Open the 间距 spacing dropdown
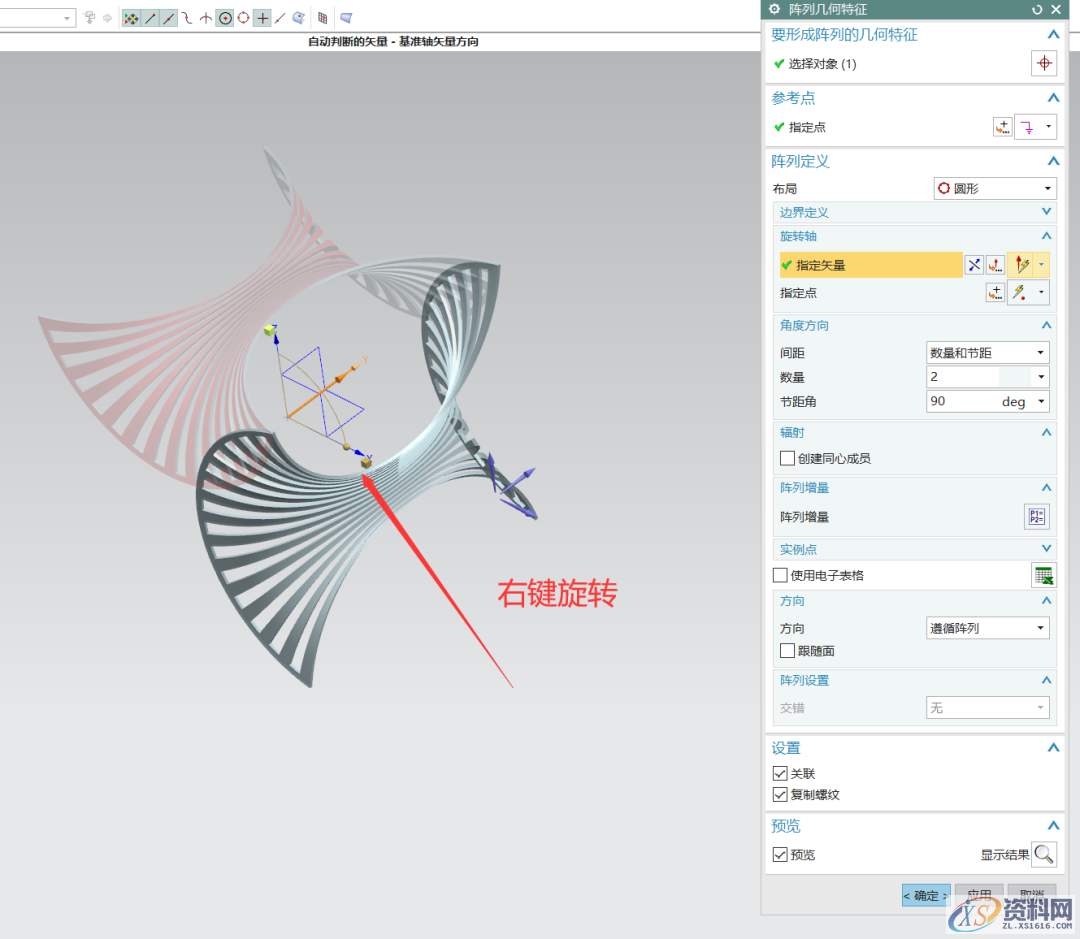 [x=988, y=352]
